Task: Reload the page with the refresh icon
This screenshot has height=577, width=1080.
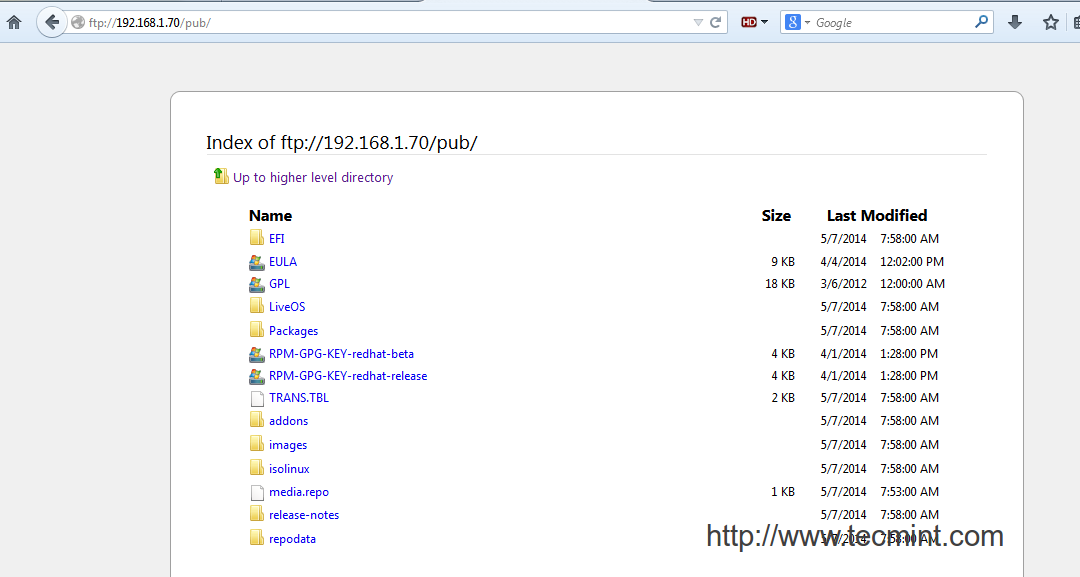Action: pyautogui.click(x=716, y=22)
